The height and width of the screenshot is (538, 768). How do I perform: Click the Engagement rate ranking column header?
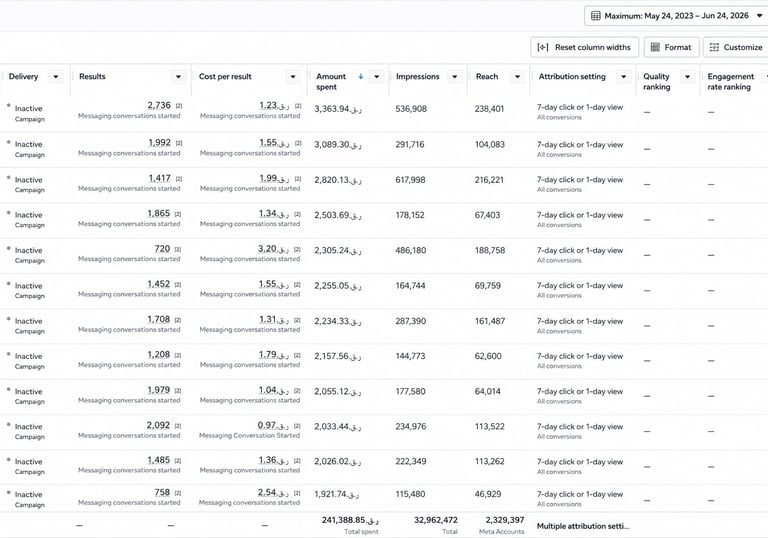(731, 81)
